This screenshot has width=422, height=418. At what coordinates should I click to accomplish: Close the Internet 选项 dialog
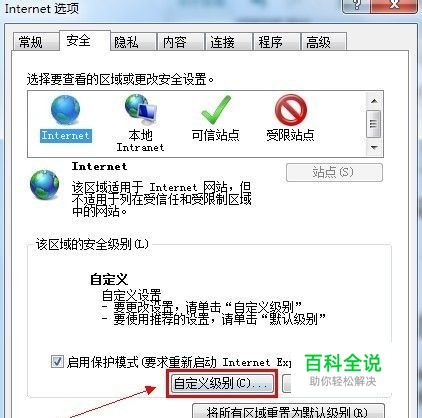pos(394,5)
